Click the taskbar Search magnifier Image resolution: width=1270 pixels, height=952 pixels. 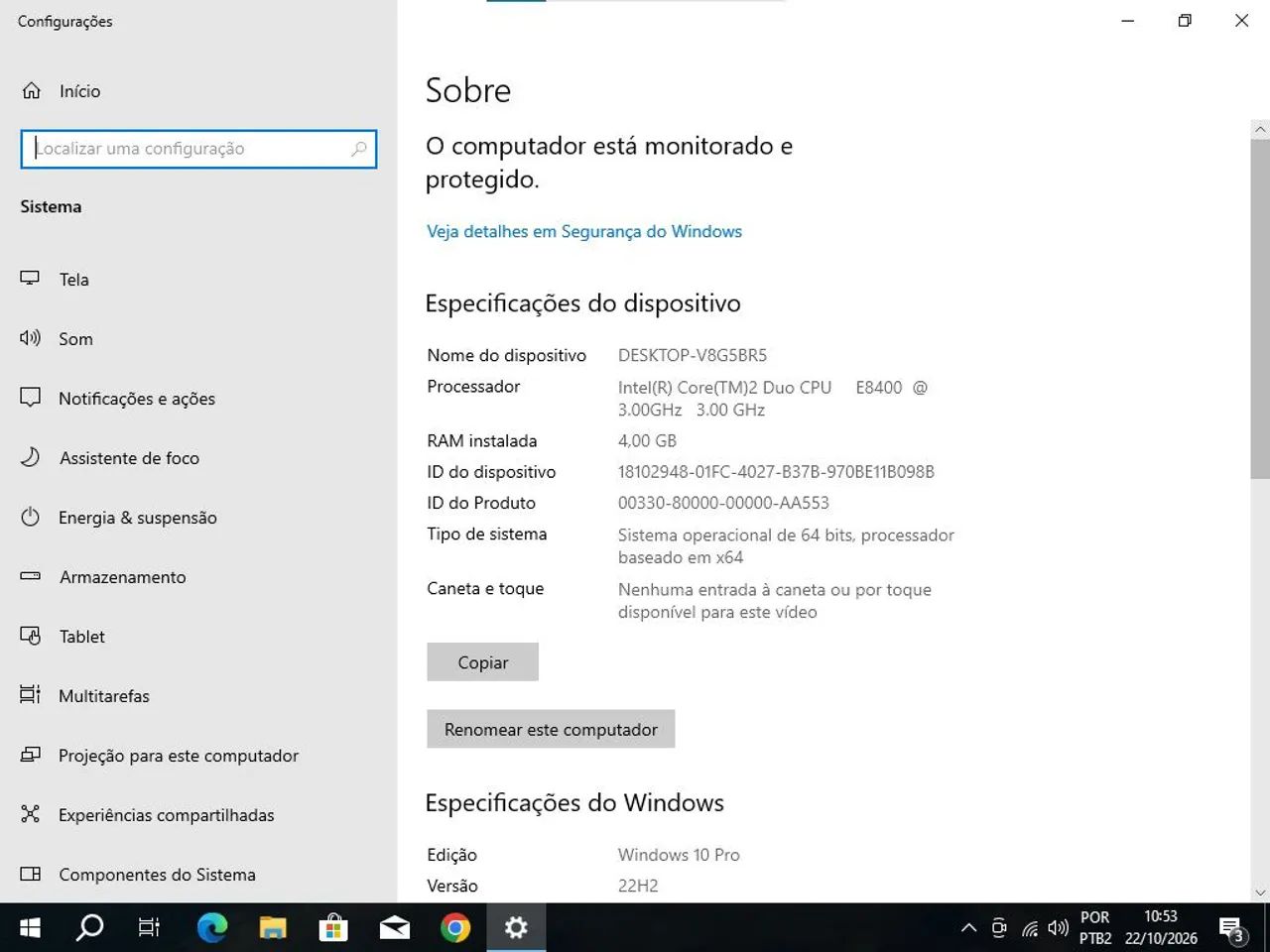click(x=89, y=927)
